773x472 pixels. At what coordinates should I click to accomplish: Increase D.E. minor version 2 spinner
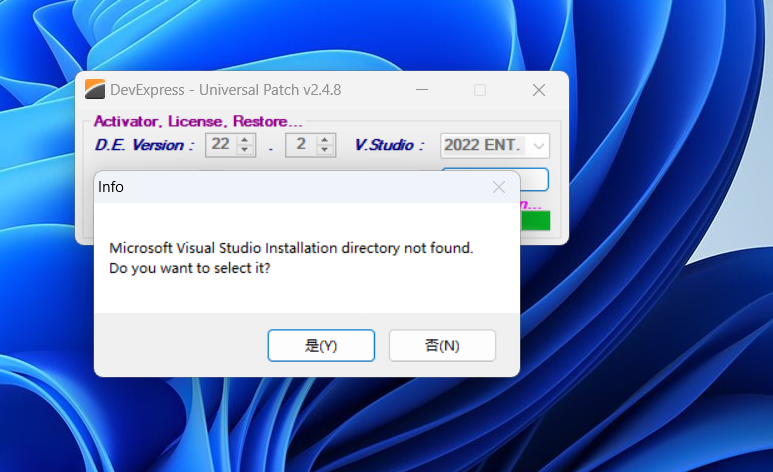pos(324,140)
